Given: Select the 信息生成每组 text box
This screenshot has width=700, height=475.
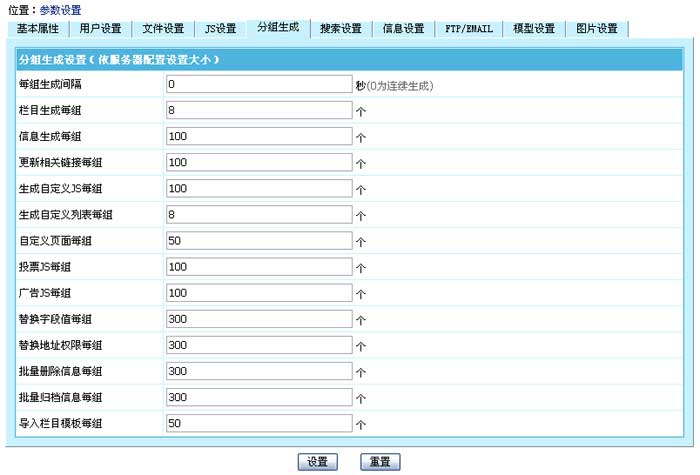Looking at the screenshot, I should pos(259,136).
